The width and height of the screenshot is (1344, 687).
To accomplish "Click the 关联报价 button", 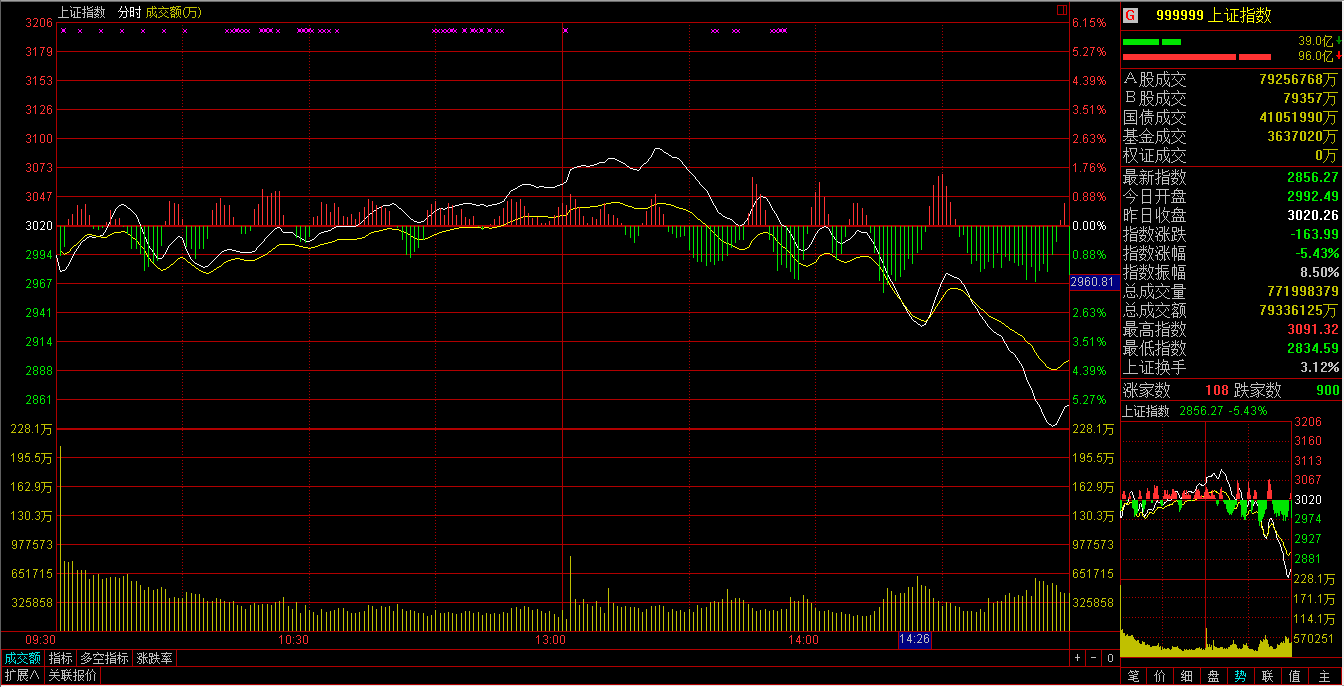I will pyautogui.click(x=73, y=675).
